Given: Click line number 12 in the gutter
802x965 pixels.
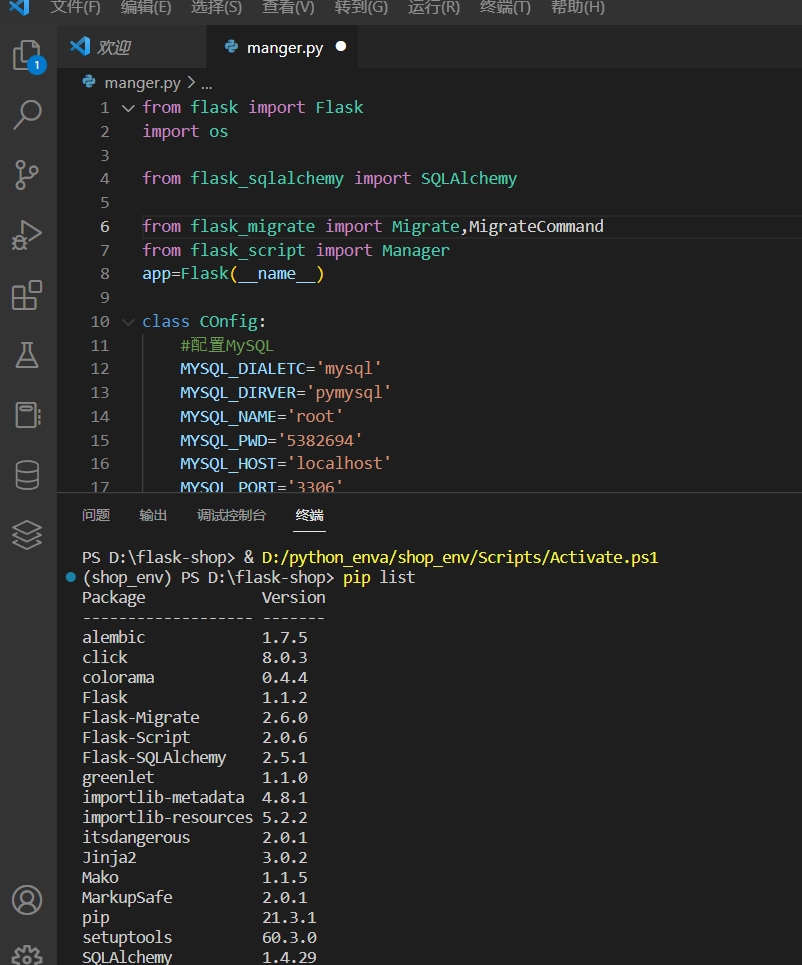Looking at the screenshot, I should [100, 369].
